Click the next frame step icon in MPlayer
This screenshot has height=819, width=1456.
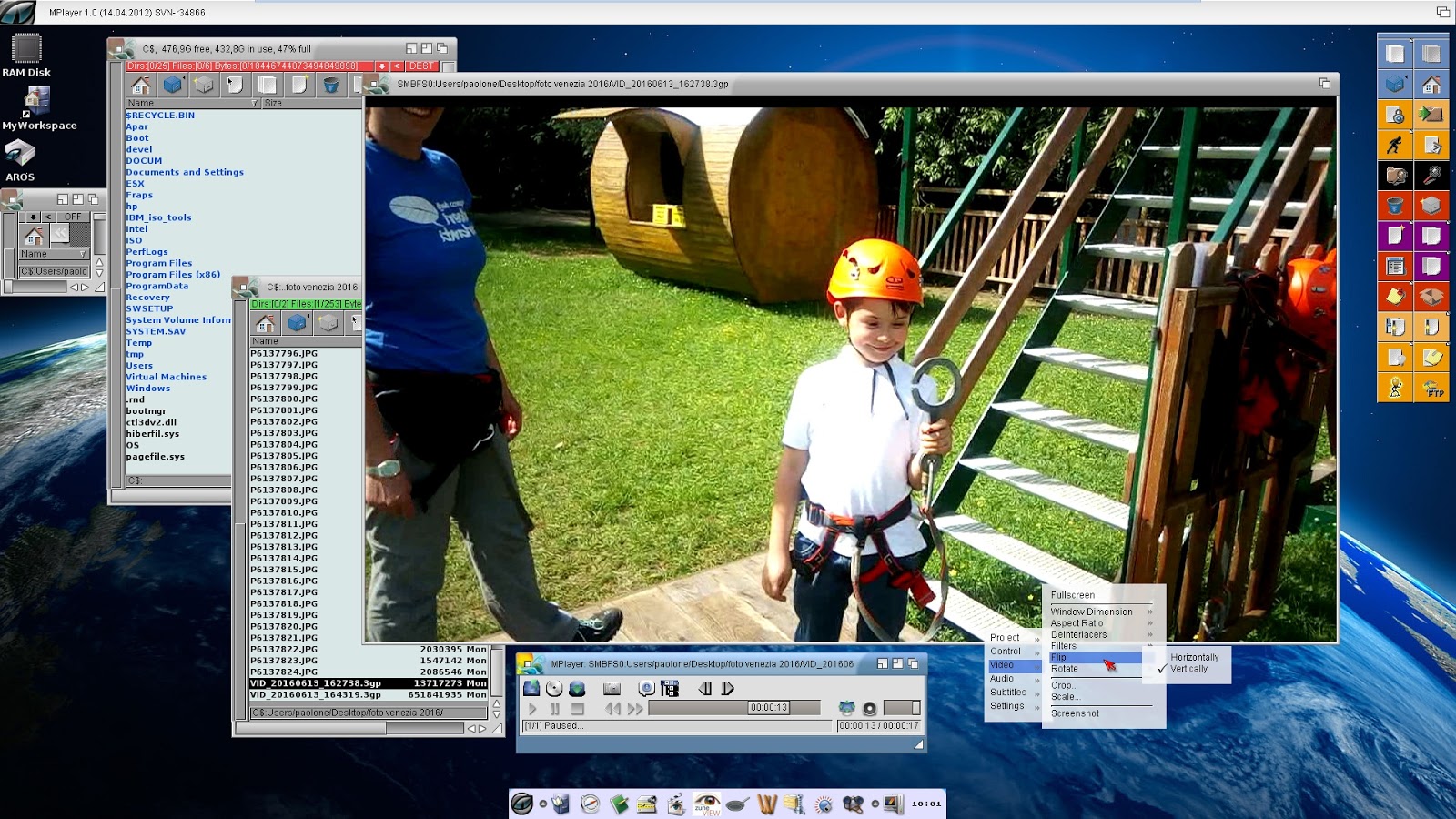[x=727, y=689]
